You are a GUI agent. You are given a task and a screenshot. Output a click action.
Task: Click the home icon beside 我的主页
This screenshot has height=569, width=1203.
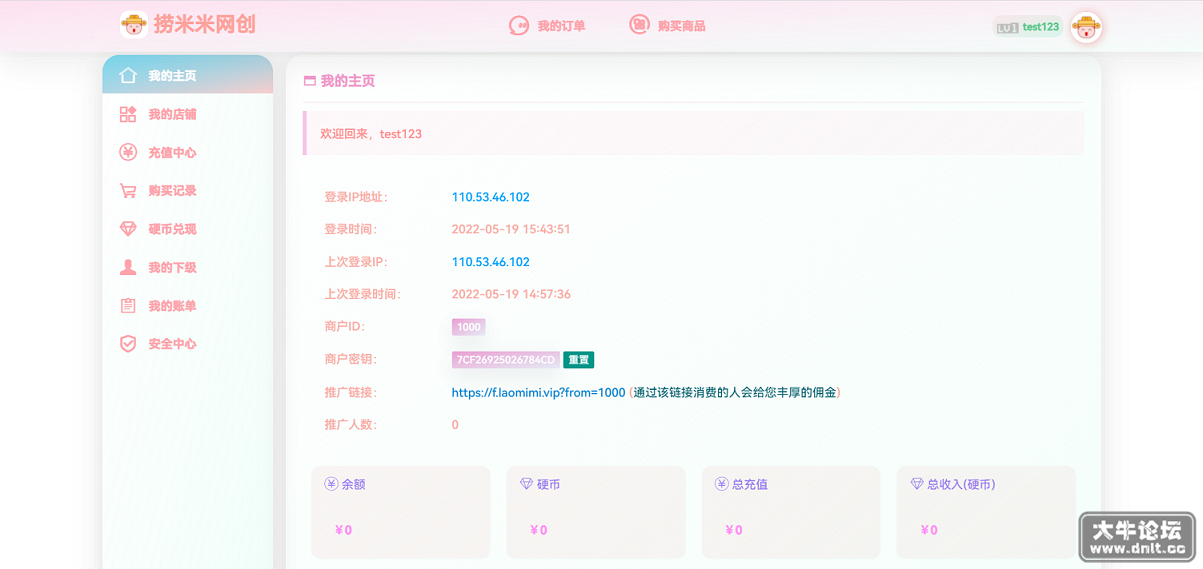tap(128, 76)
